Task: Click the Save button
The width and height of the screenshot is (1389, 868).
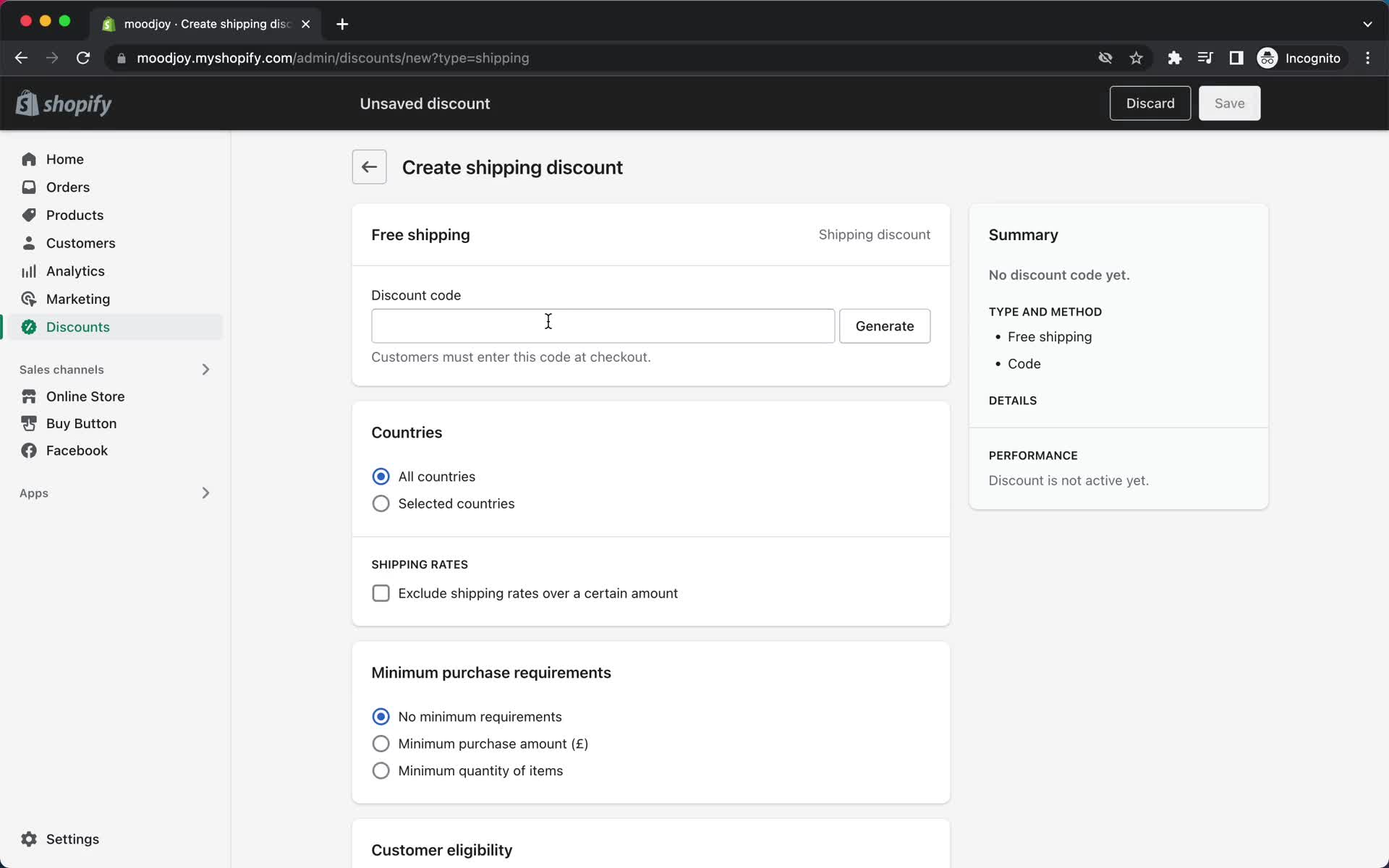Action: [1229, 103]
